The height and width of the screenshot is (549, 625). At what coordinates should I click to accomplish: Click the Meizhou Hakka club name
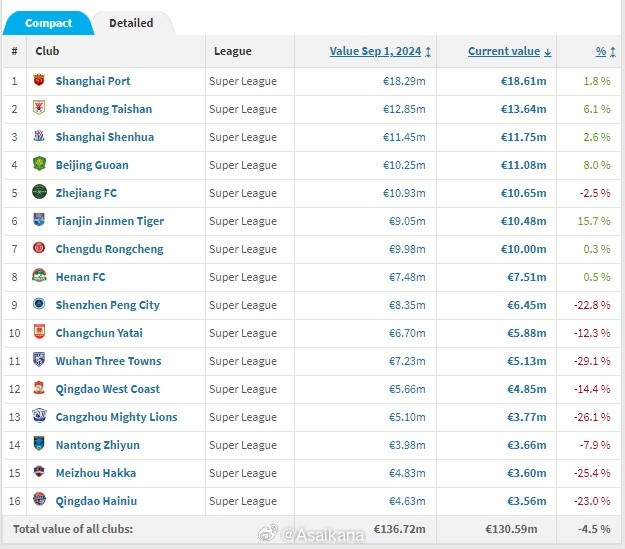96,473
